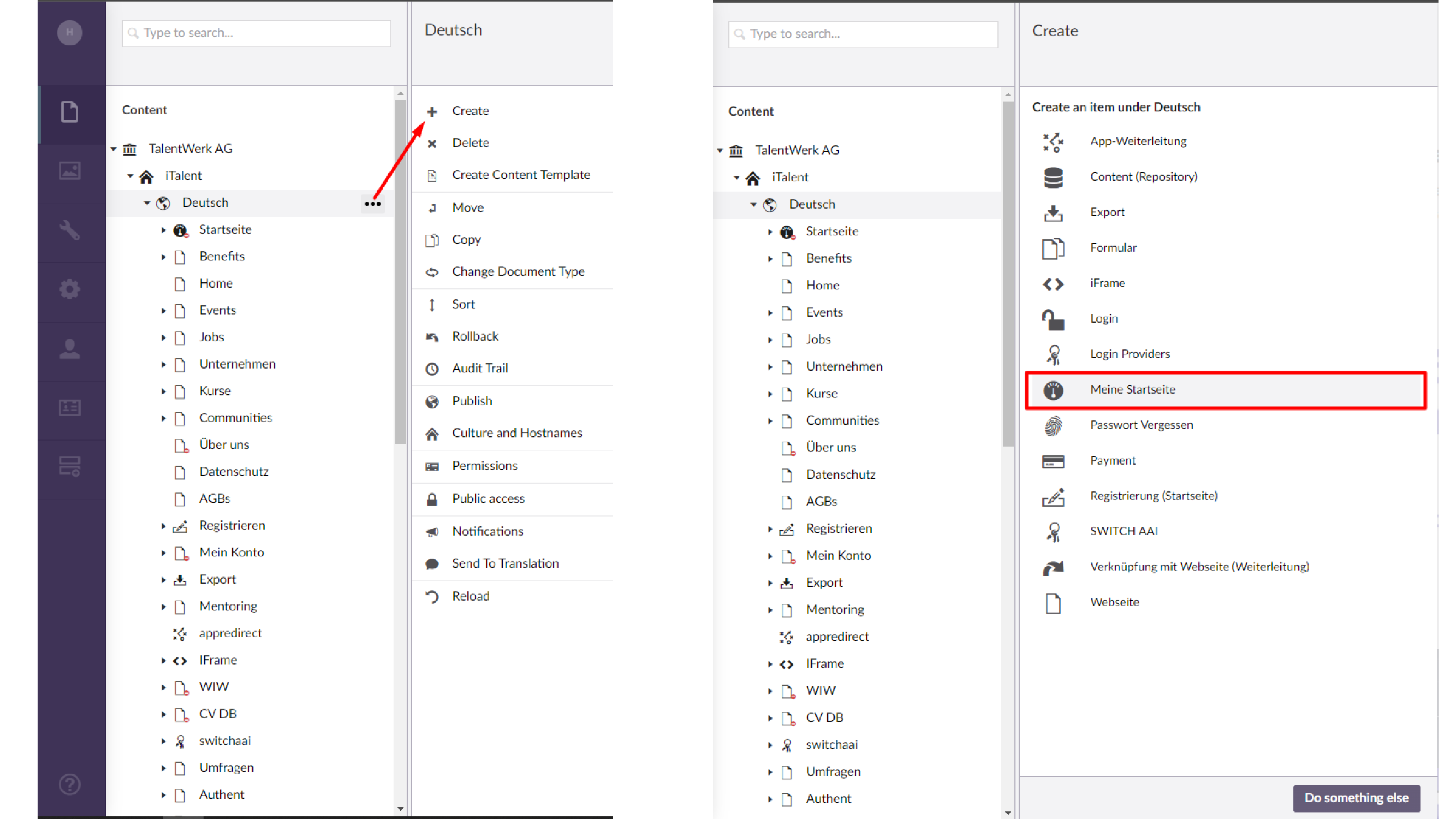Select Datenschutz in the left tree
The width and height of the screenshot is (1456, 819).
point(234,472)
